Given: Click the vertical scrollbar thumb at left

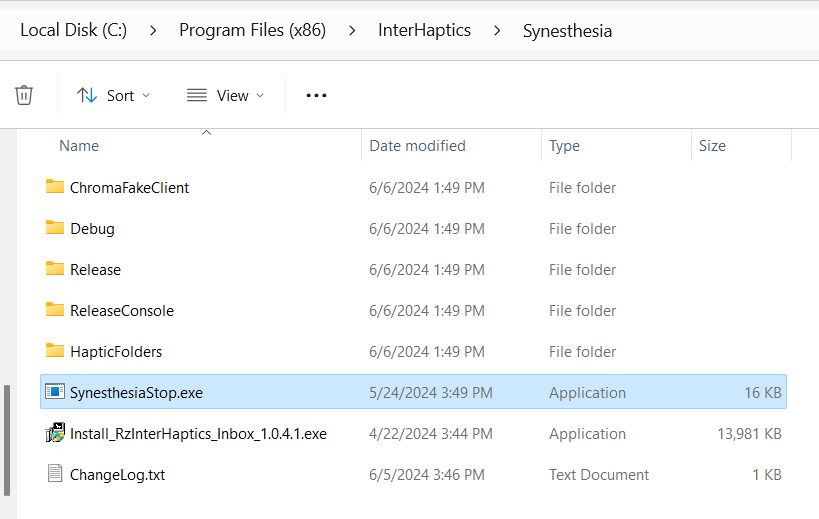Looking at the screenshot, I should (x=7, y=441).
